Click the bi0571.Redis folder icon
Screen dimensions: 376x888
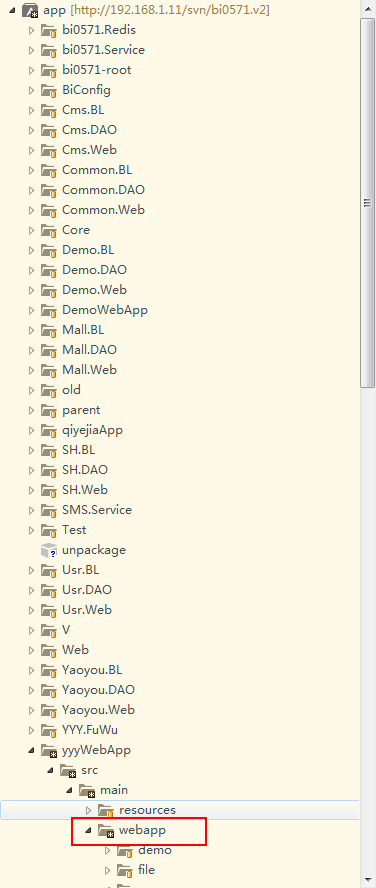(x=49, y=30)
